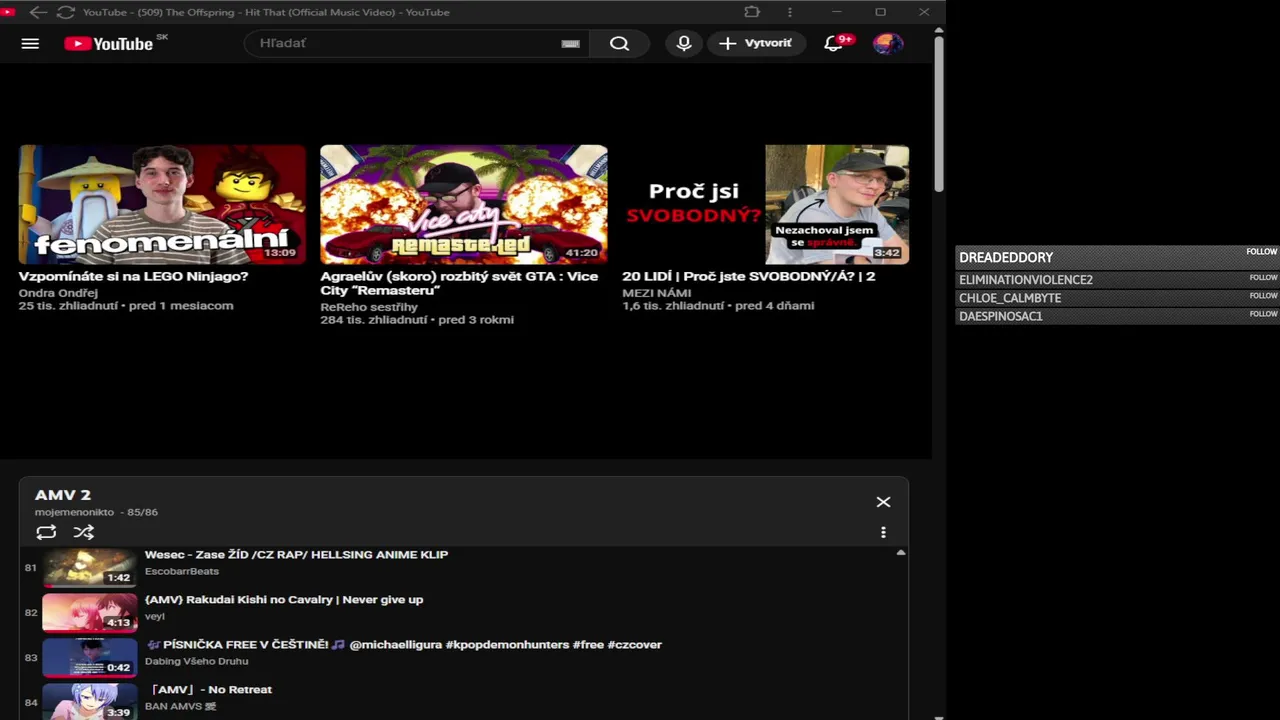The width and height of the screenshot is (1280, 720).
Task: Select the ELIMINATIONVIOLENCE2 name in side list
Action: [x=1026, y=280]
